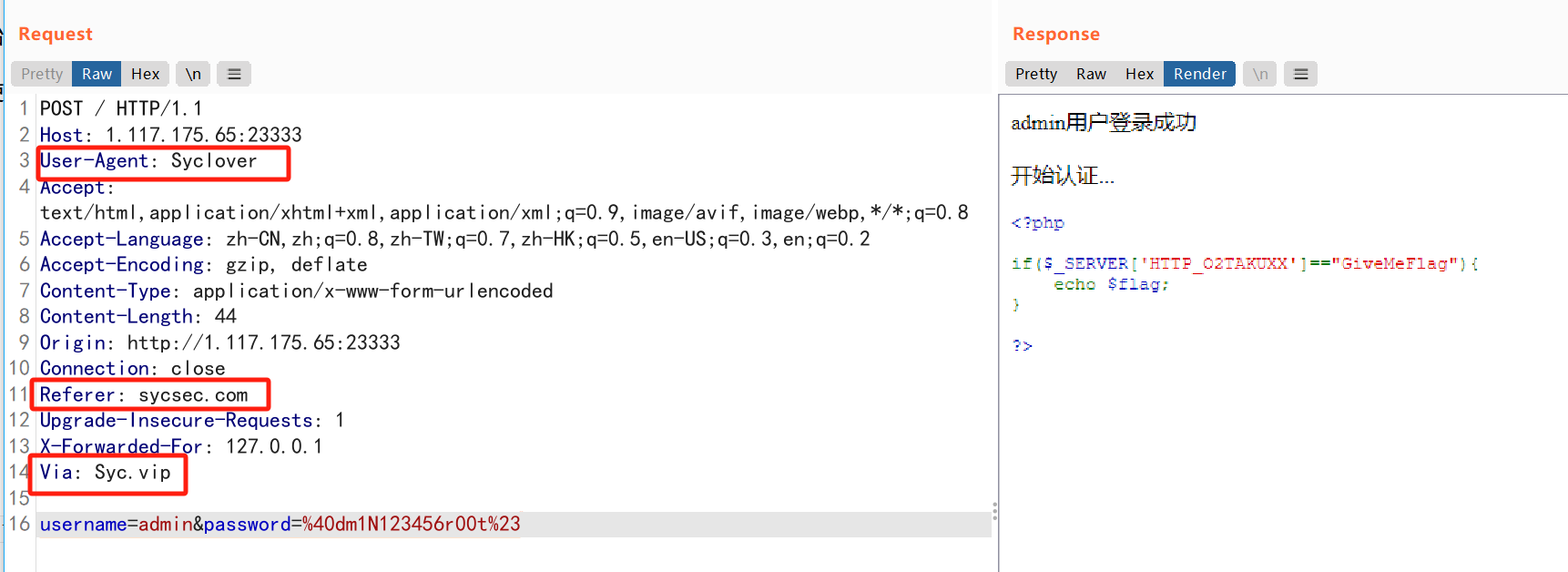
Task: Click the Content-Length: 44 line
Action: (x=138, y=316)
